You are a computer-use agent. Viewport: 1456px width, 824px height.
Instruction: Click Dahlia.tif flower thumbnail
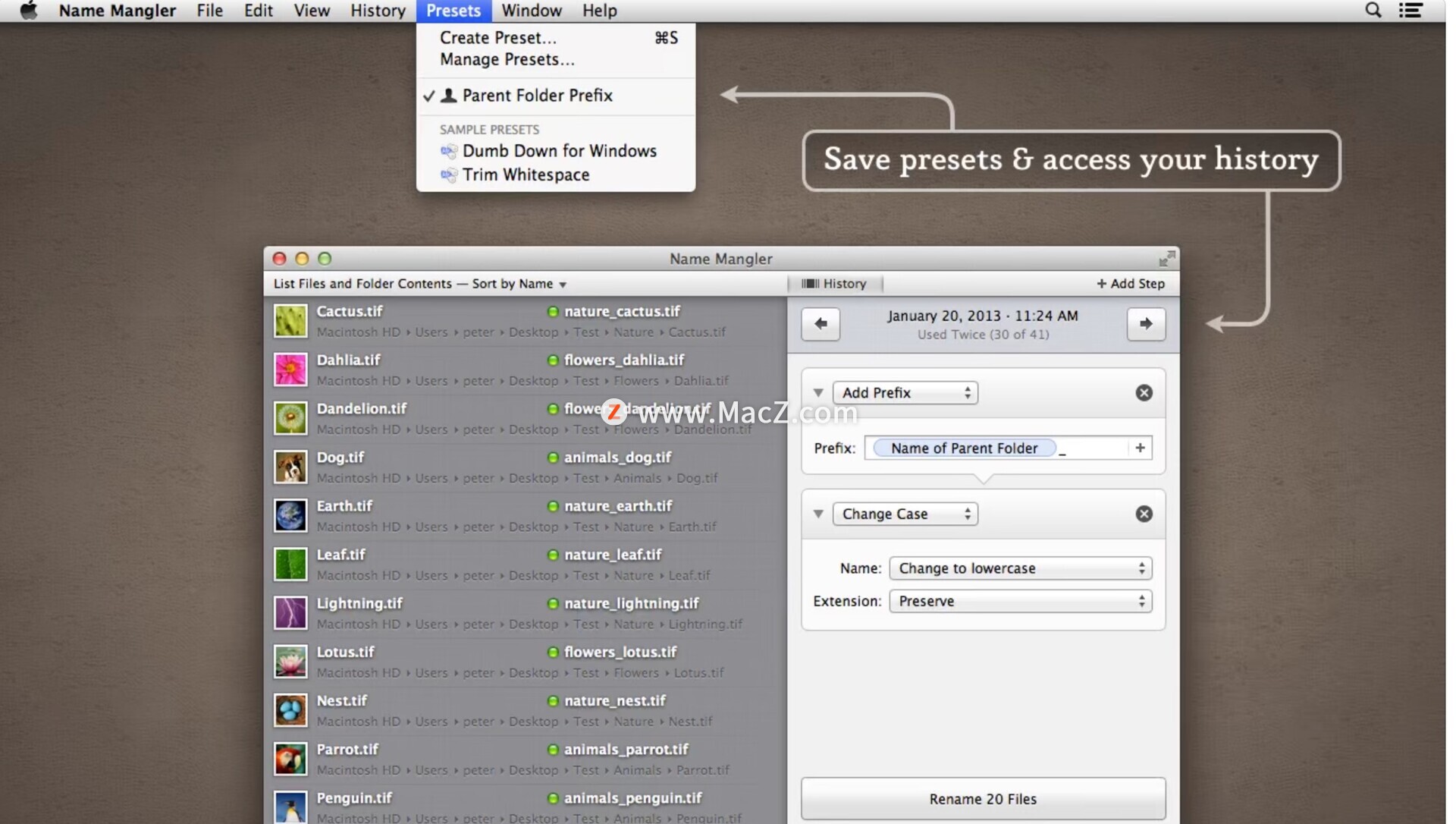tap(290, 370)
